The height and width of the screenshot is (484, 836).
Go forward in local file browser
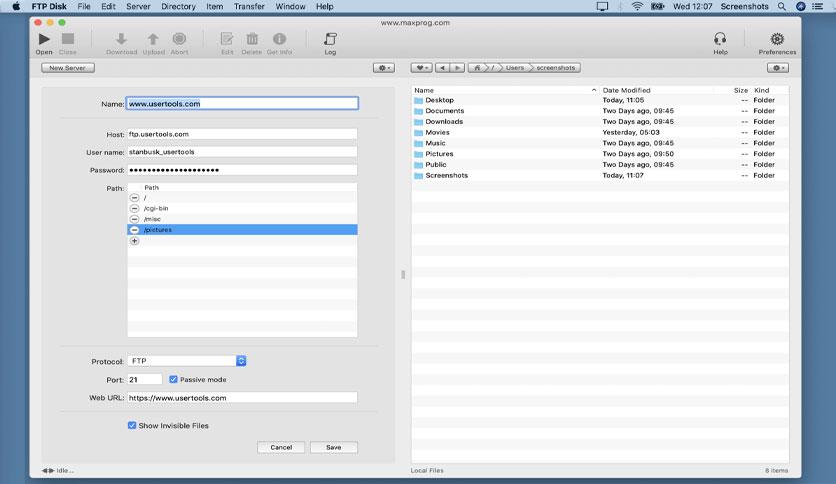[x=457, y=68]
